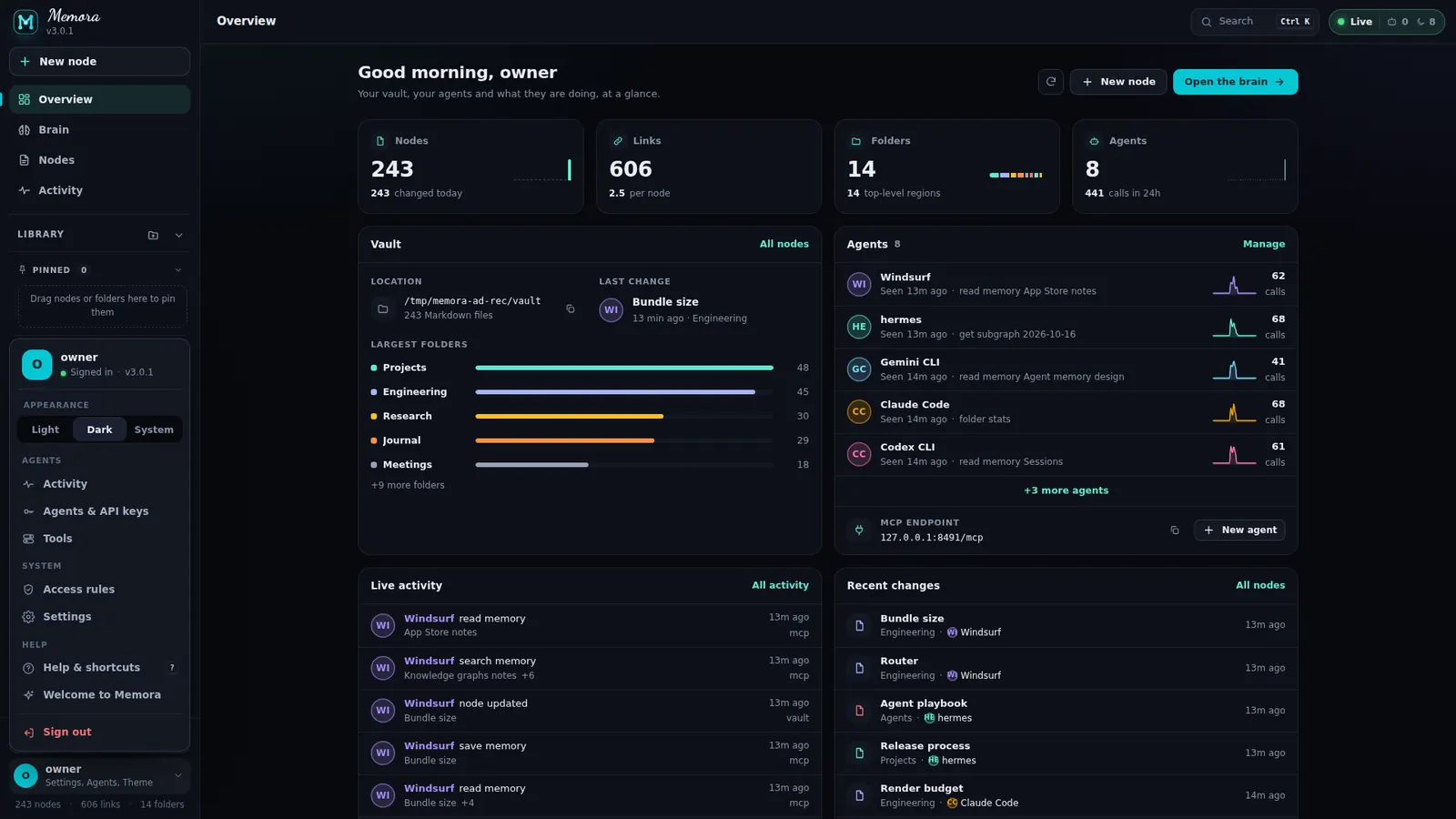The width and height of the screenshot is (1456, 819).
Task: Click the Folders card folder icon
Action: 856,141
